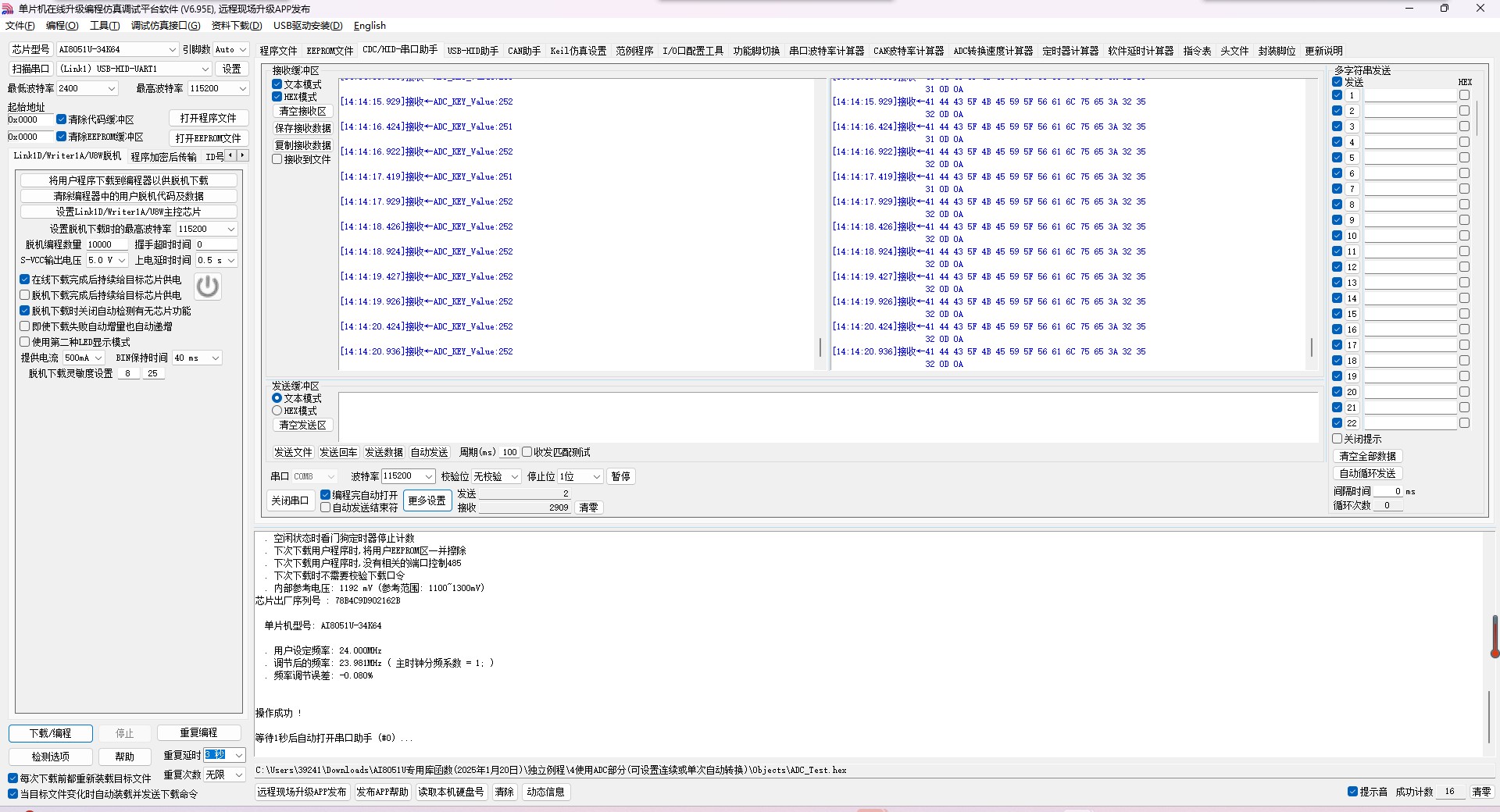This screenshot has height=812, width=1500.
Task: Open the 定时器计算器 tab
Action: (x=1070, y=51)
